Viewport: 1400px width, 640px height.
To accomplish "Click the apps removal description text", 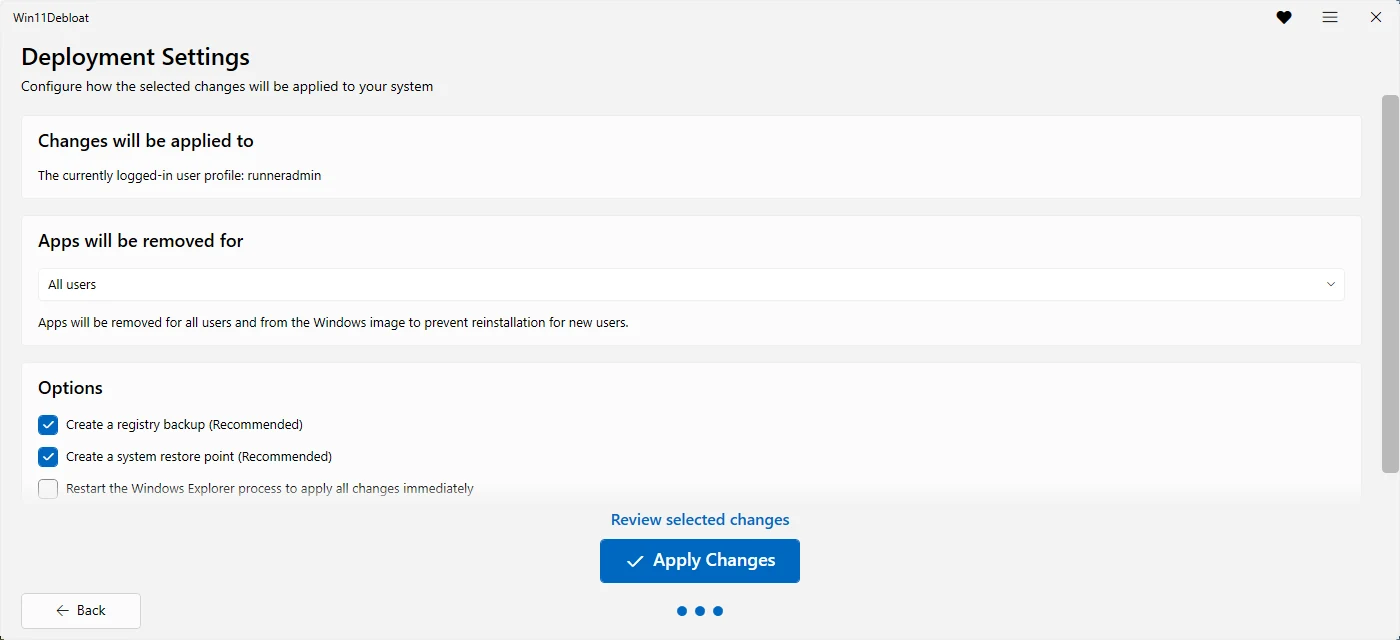I will (333, 323).
